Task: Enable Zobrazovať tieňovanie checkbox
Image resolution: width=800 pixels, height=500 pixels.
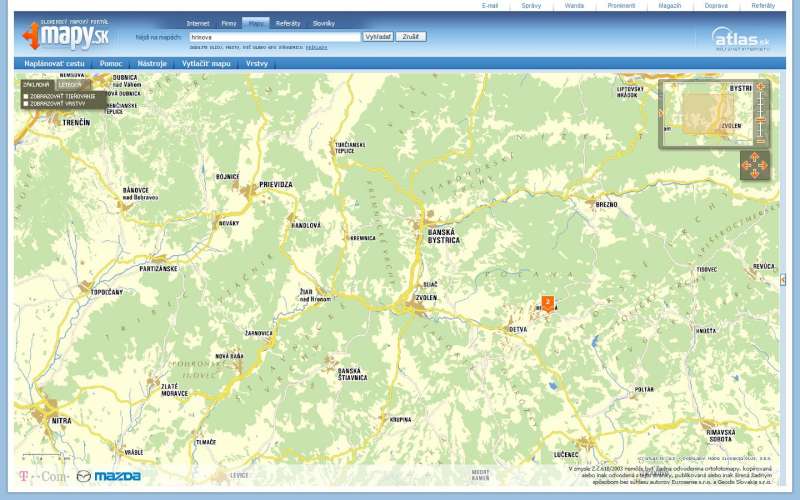Action: click(x=26, y=96)
